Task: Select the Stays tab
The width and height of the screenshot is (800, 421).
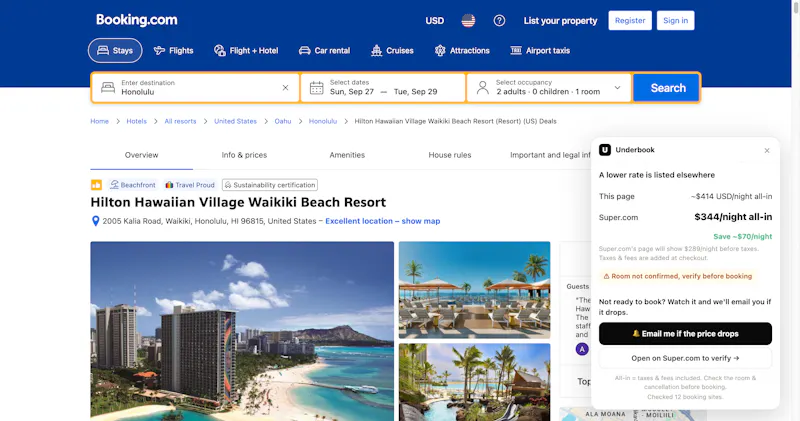Action: [115, 51]
